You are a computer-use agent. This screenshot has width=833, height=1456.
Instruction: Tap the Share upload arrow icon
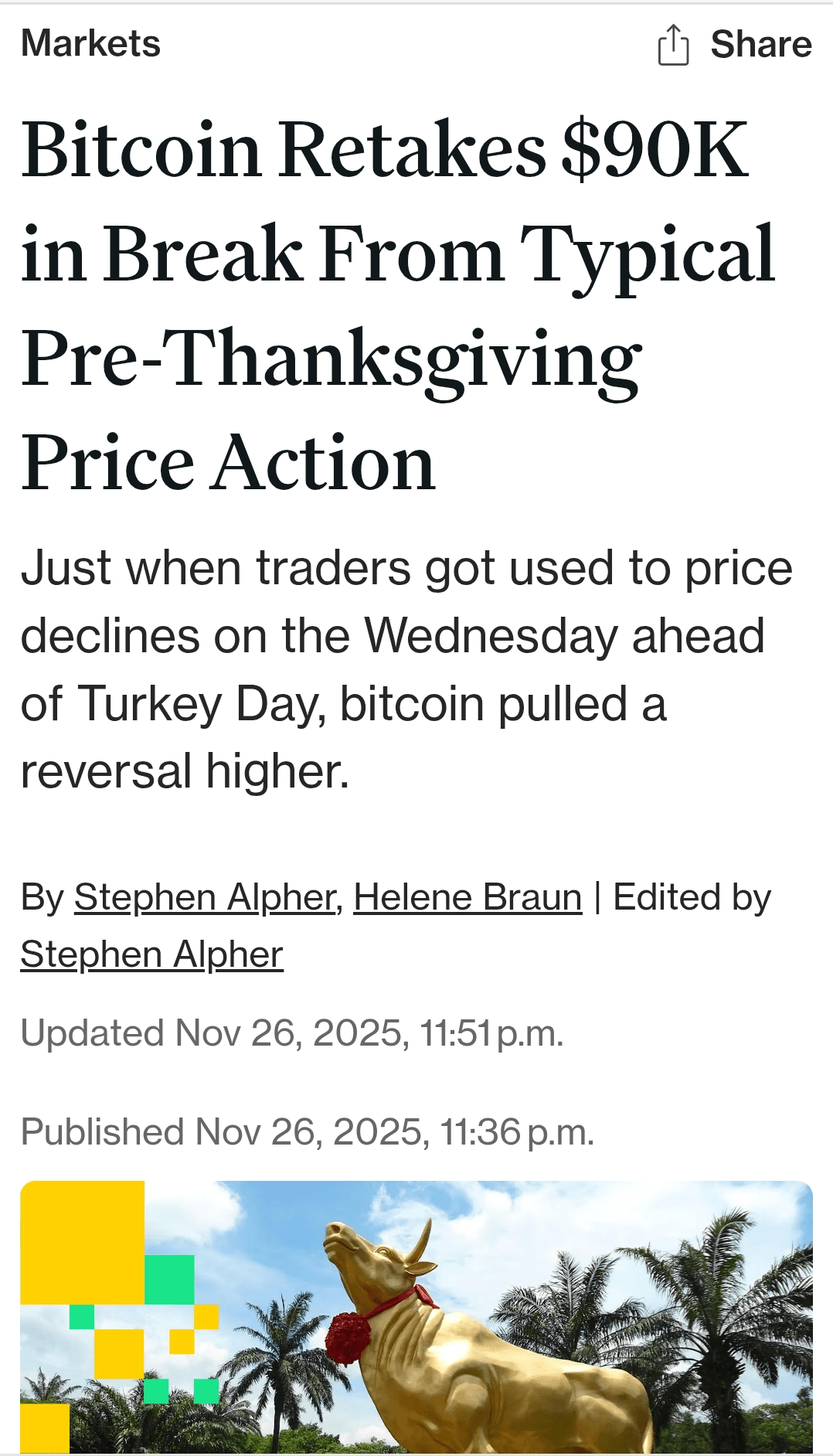coord(673,45)
